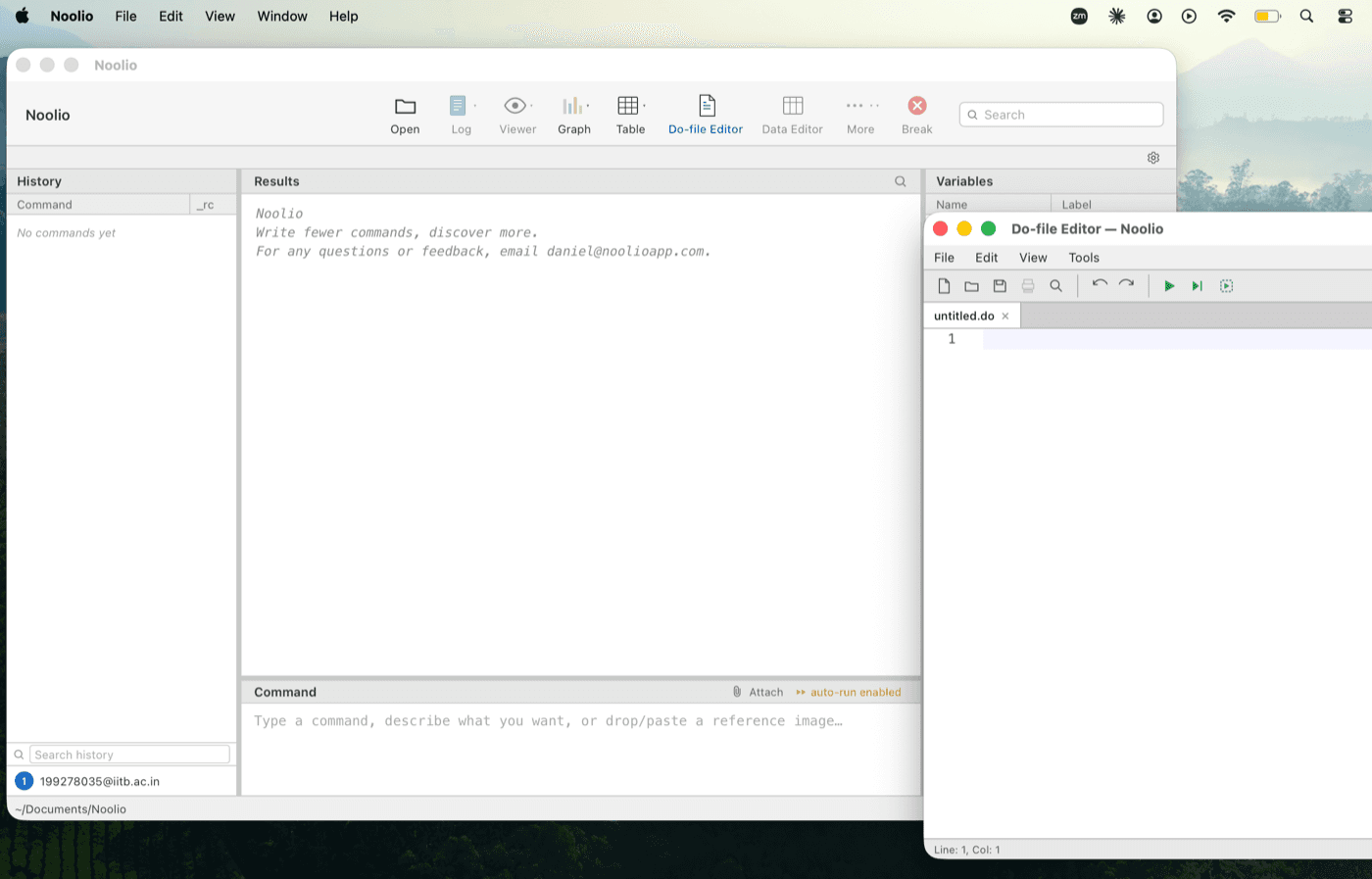This screenshot has width=1372, height=879.
Task: Click Find magnifier in Do-file Editor toolbar
Action: click(x=1055, y=286)
